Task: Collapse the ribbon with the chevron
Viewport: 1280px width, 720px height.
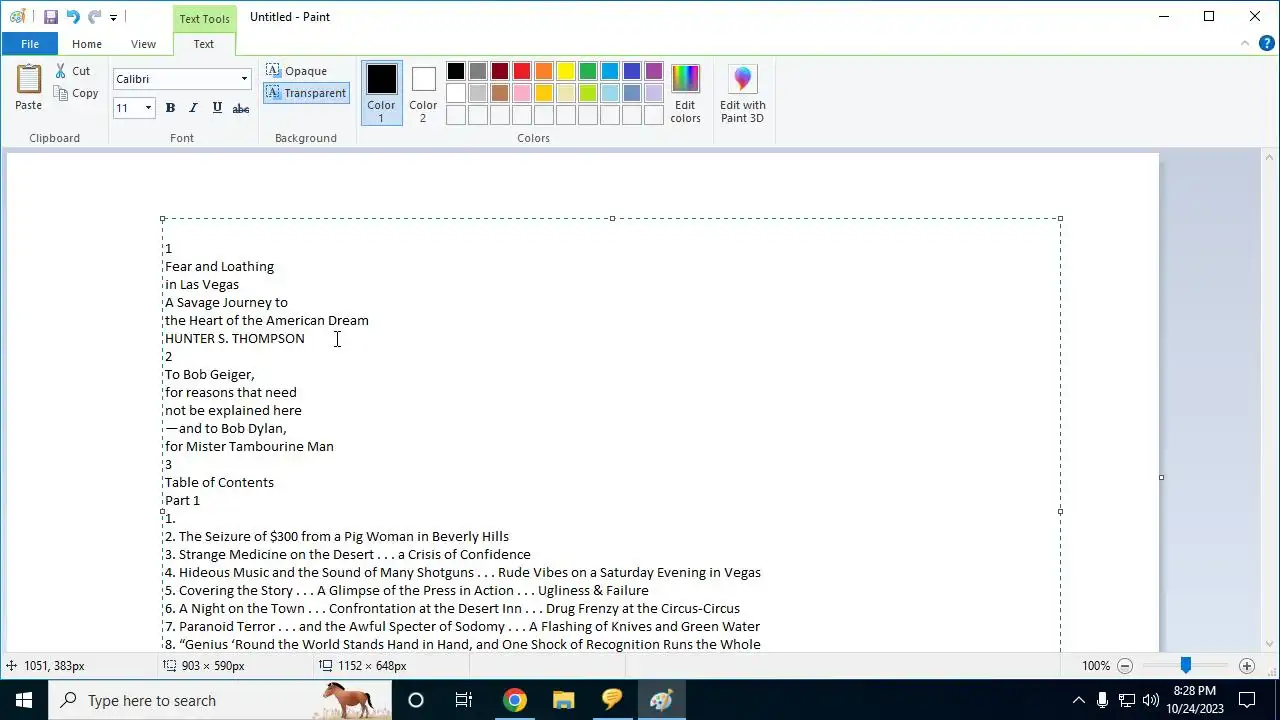Action: click(x=1245, y=43)
